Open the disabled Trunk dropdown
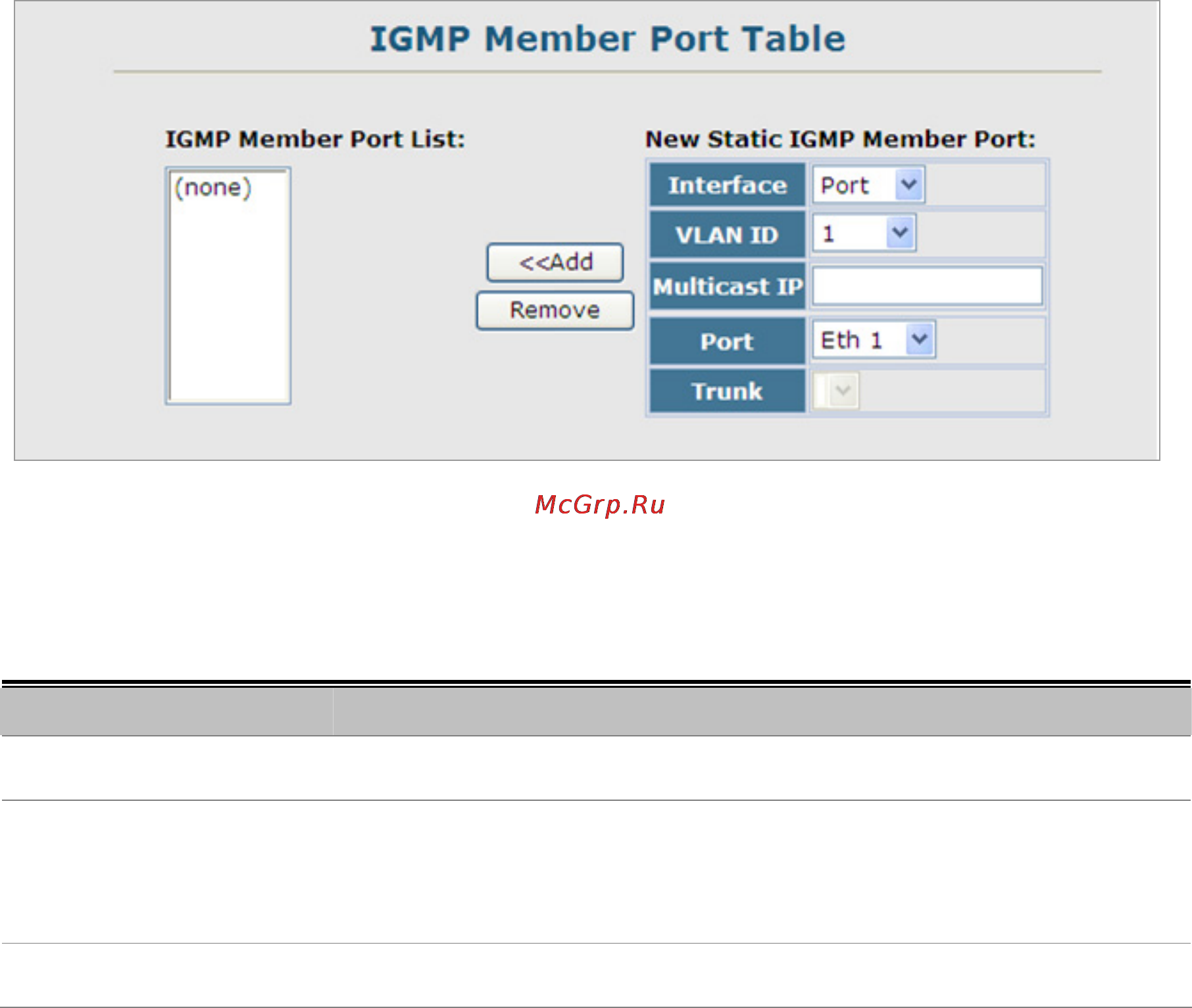This screenshot has width=1192, height=1008. tap(835, 391)
